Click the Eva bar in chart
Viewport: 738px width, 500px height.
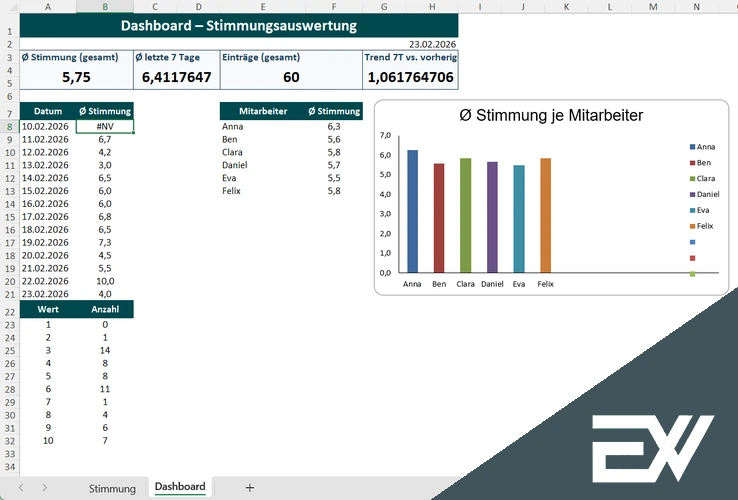pos(519,219)
